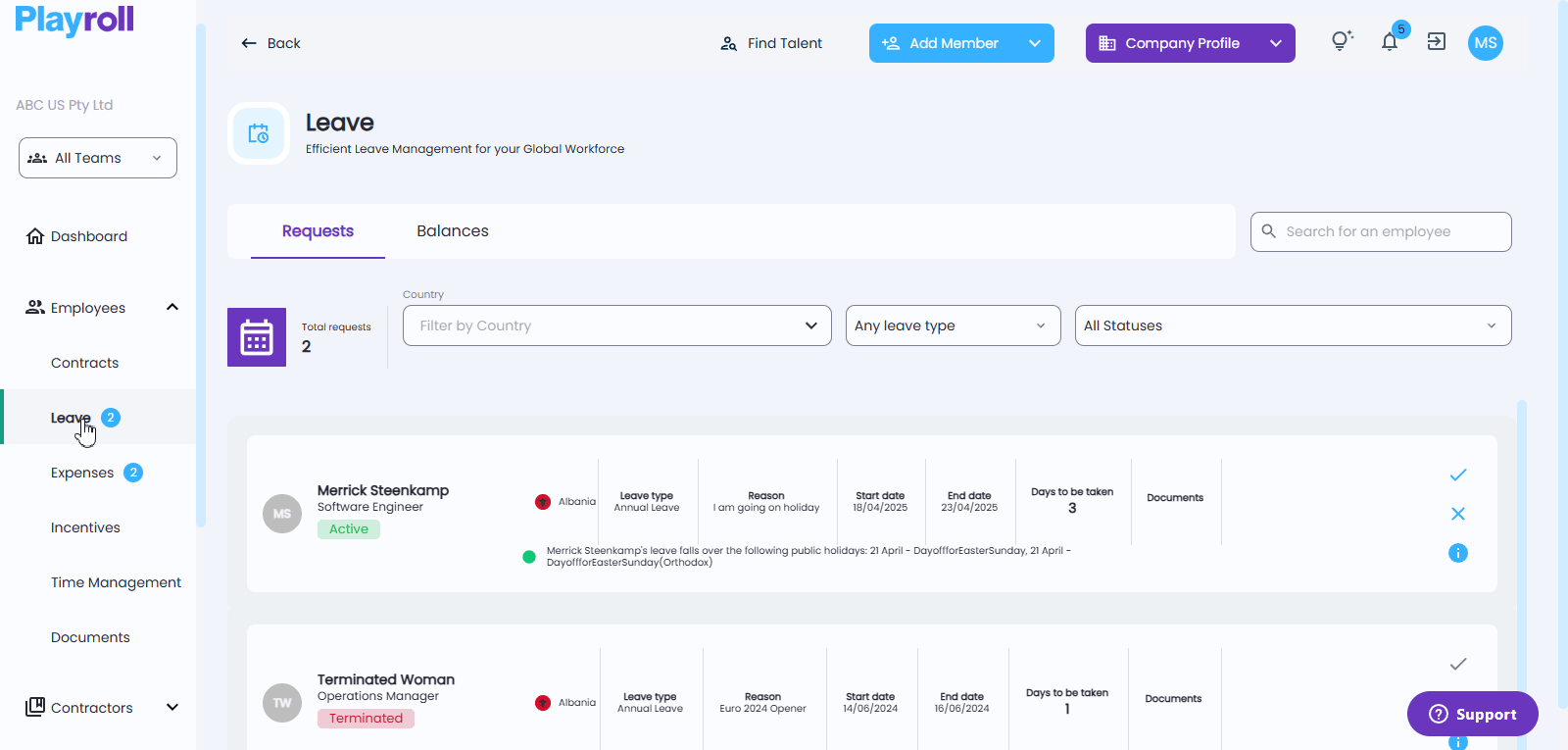Click the Dashboard home icon
This screenshot has width=1568, height=750.
click(35, 236)
